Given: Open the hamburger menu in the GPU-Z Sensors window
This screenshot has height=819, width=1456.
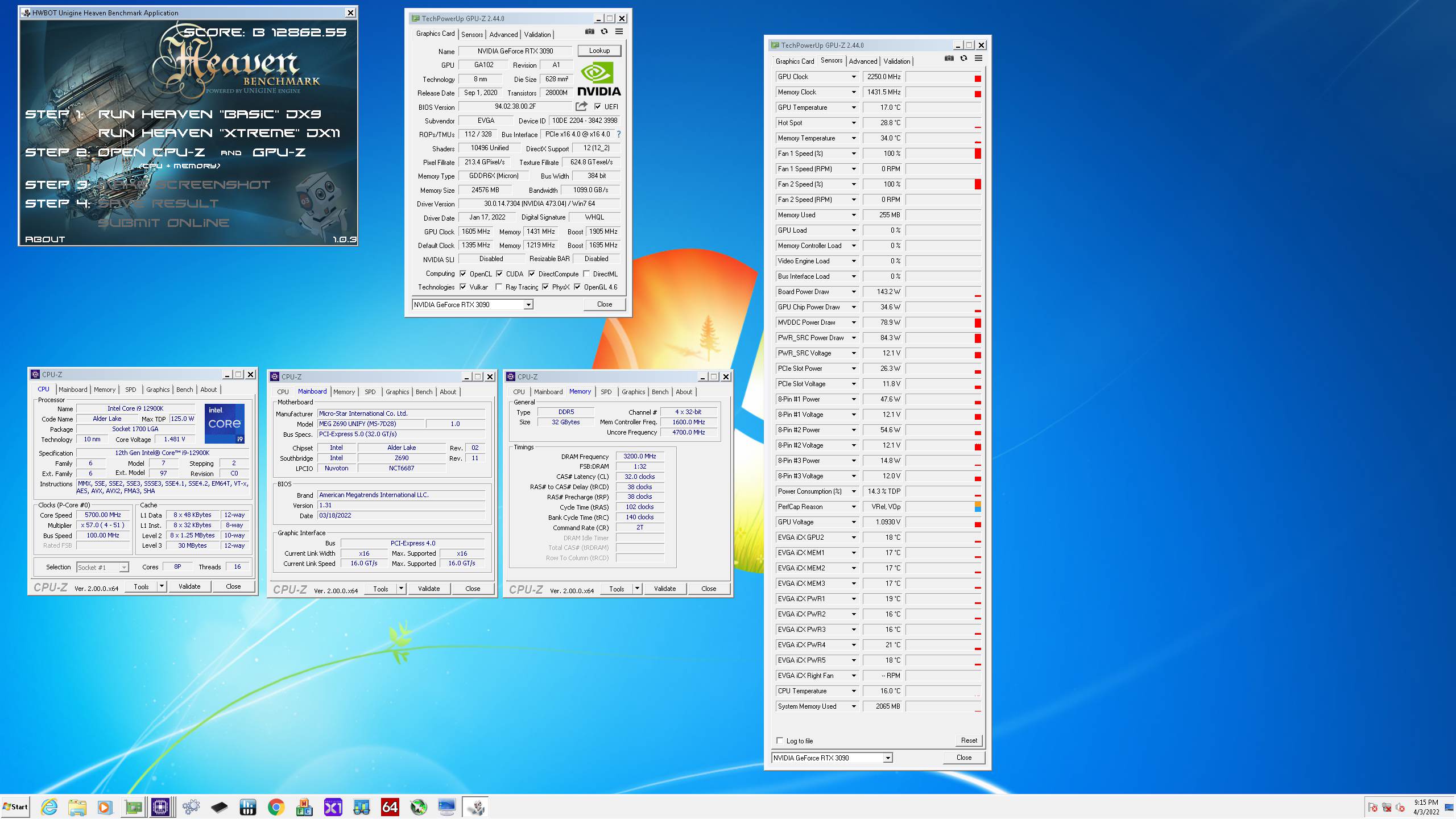Looking at the screenshot, I should pyautogui.click(x=978, y=59).
